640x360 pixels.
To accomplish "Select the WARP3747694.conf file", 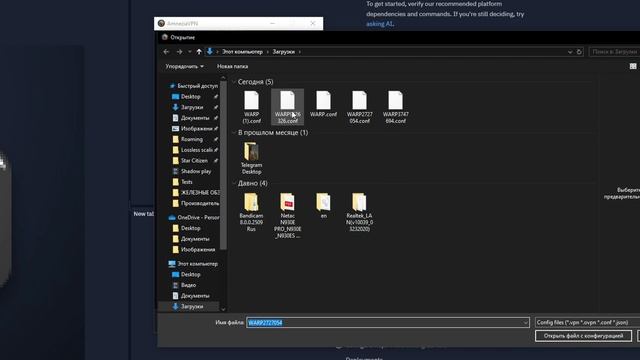I will click(x=396, y=107).
